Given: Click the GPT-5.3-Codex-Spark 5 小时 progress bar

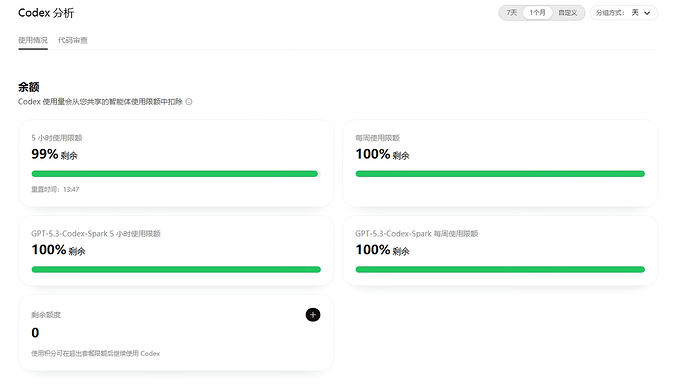Looking at the screenshot, I should pos(176,269).
